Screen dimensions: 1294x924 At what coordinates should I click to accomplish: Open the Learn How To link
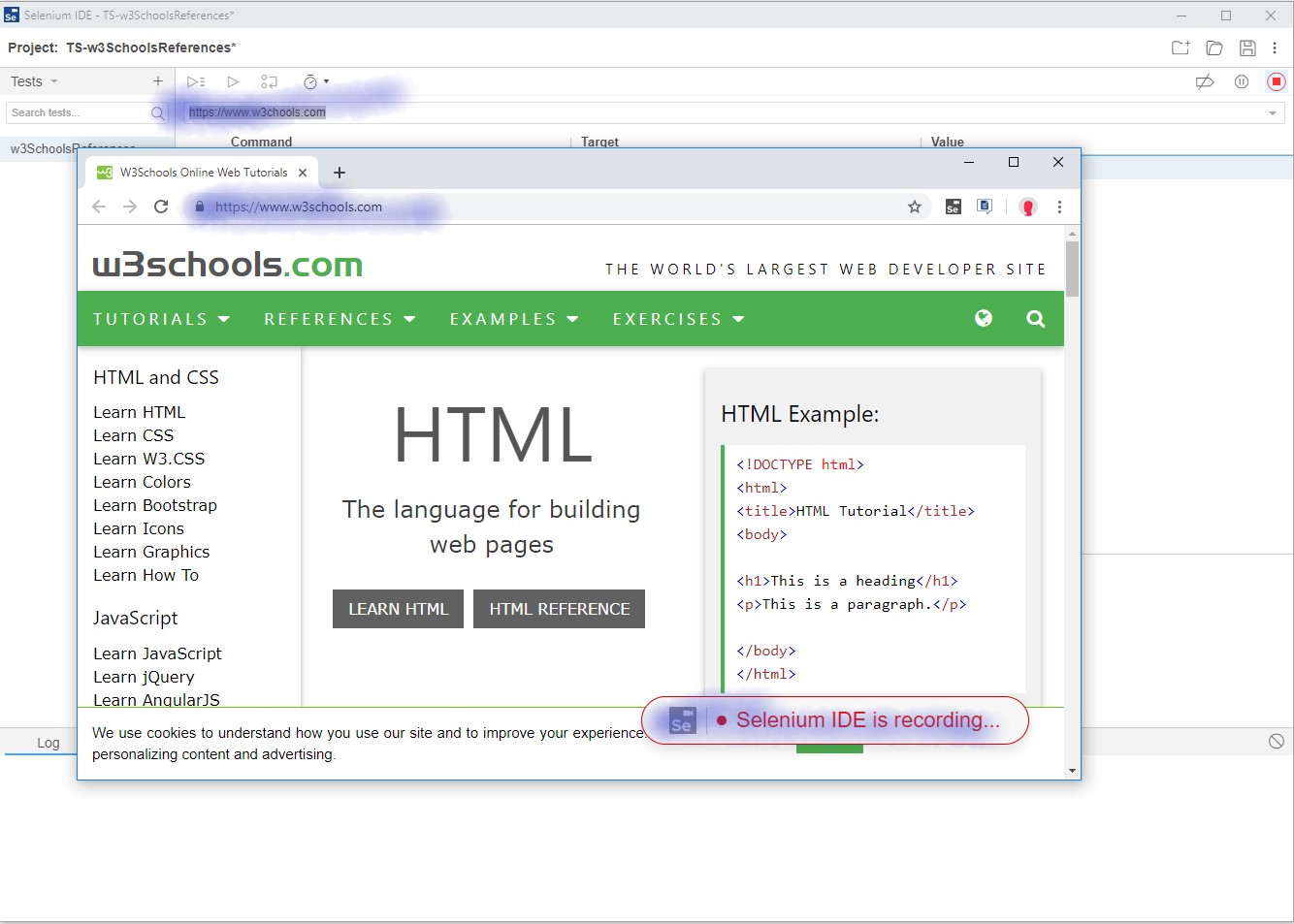[146, 575]
